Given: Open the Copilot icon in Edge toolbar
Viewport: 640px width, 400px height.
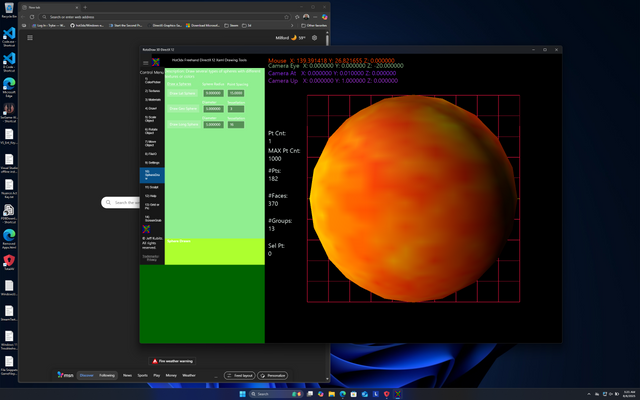Looking at the screenshot, I should tap(324, 17).
